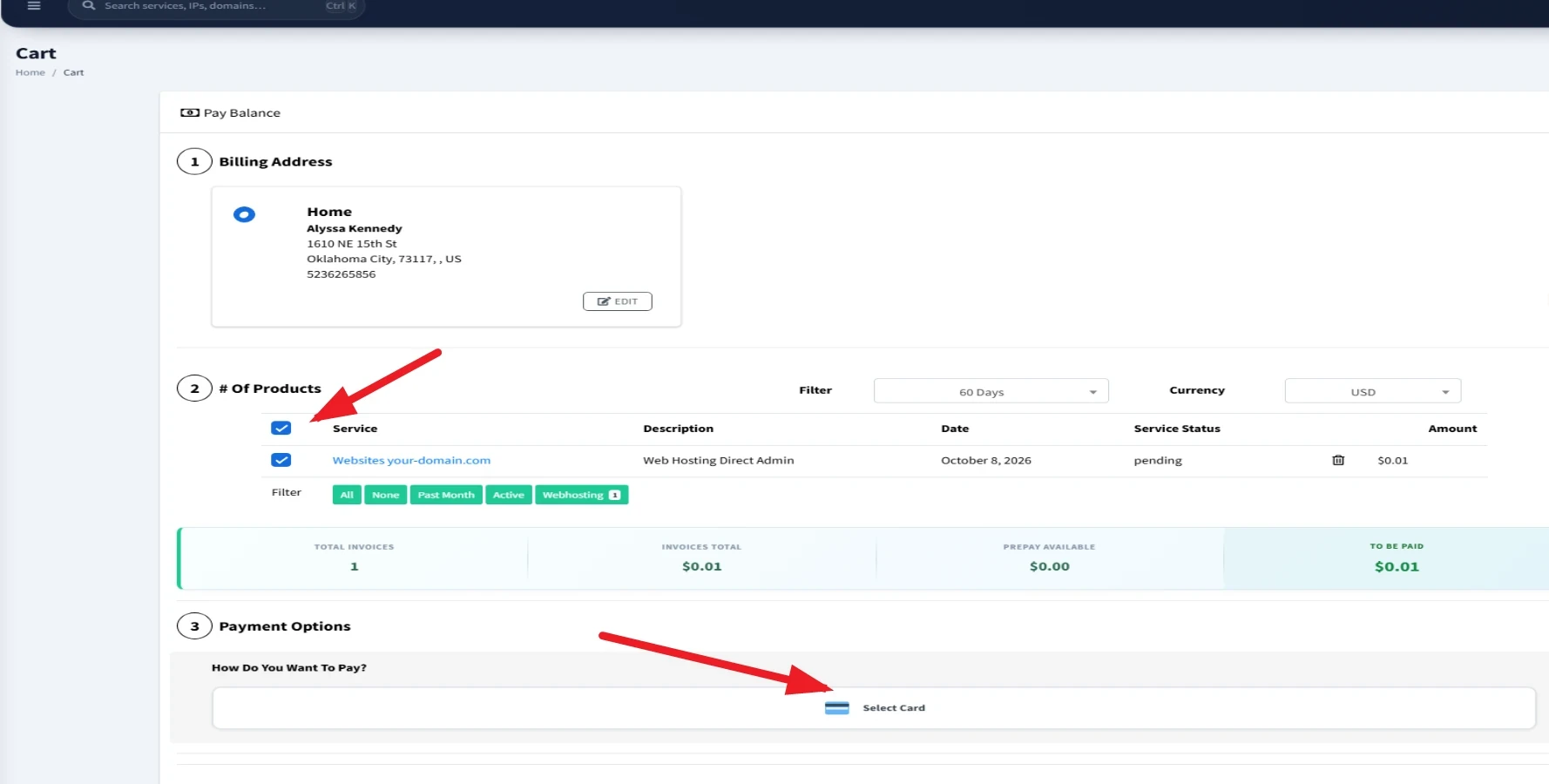Click the Pay Balance money icon
Image resolution: width=1549 pixels, height=784 pixels.
coord(189,112)
